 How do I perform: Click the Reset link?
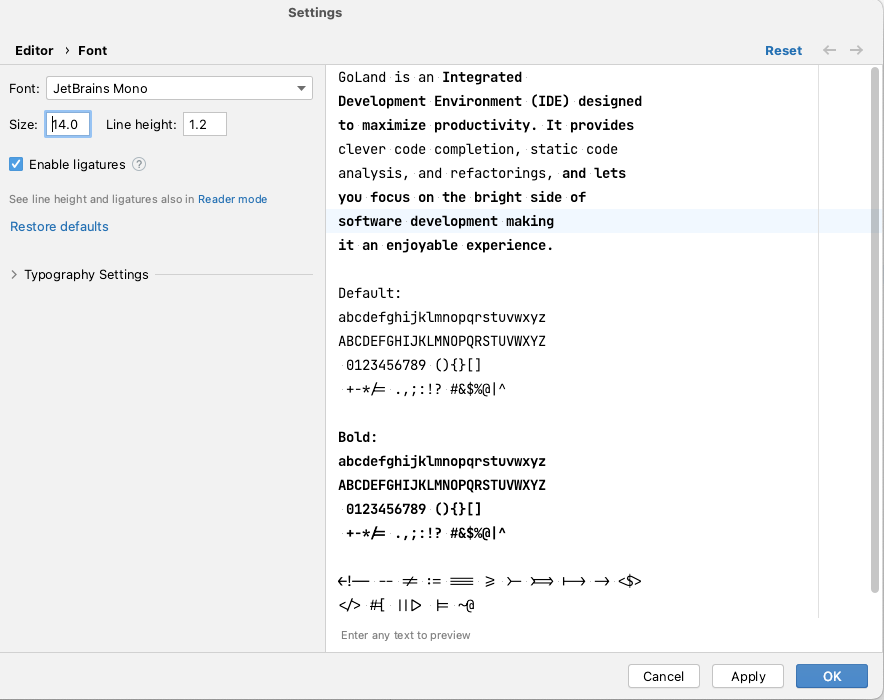click(783, 50)
